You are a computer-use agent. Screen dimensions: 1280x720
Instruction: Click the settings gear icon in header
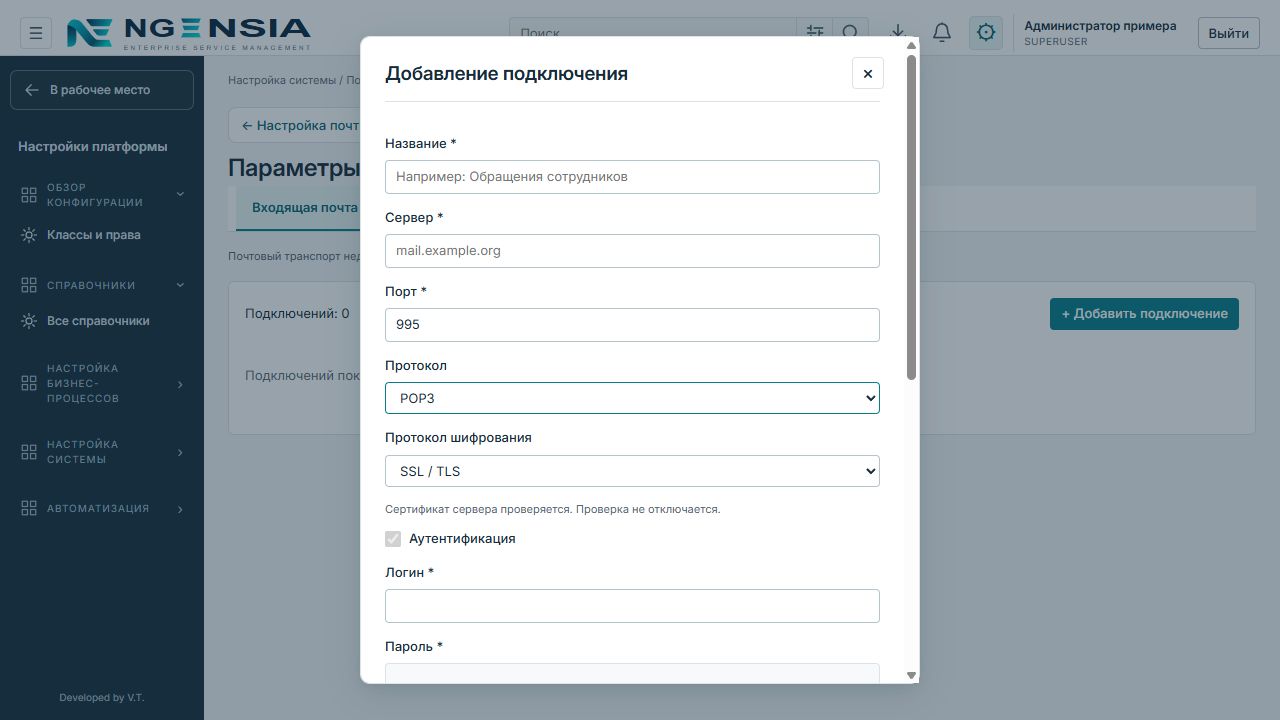(x=986, y=33)
